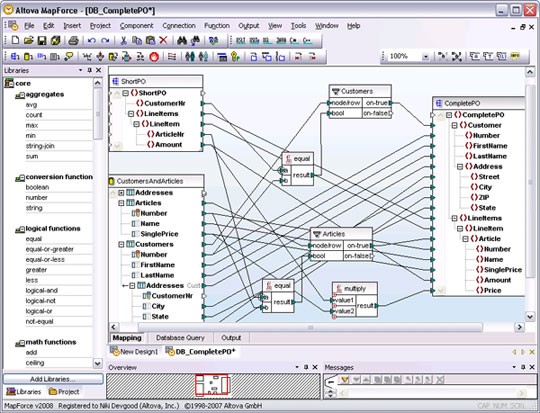Expand the first Addresses table in CustomersAndArticles
The width and height of the screenshot is (540, 413).
121,193
